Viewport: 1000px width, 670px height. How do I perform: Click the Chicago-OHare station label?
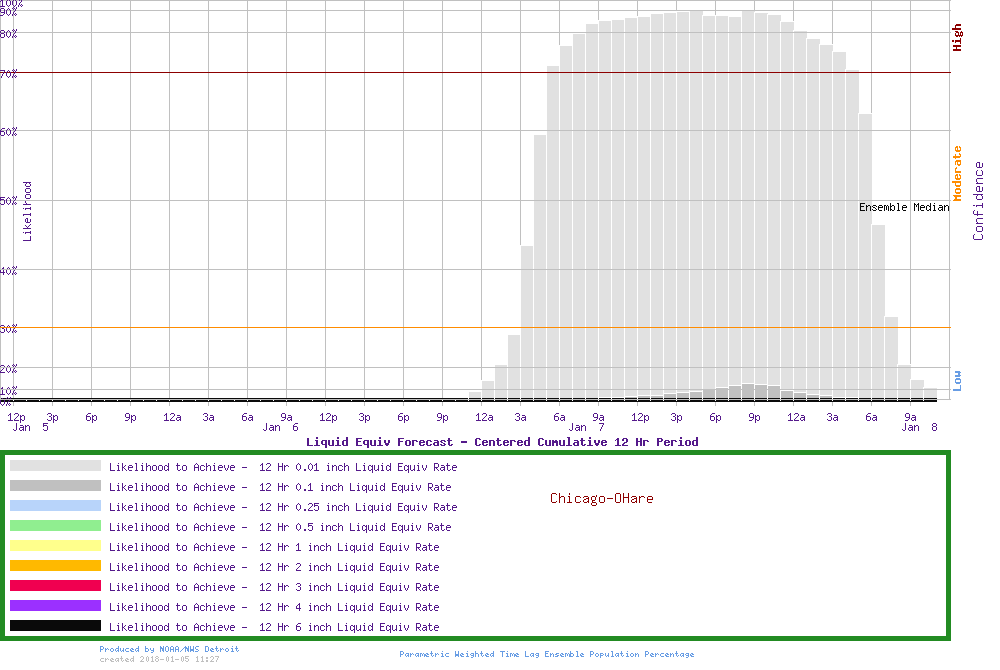click(601, 498)
